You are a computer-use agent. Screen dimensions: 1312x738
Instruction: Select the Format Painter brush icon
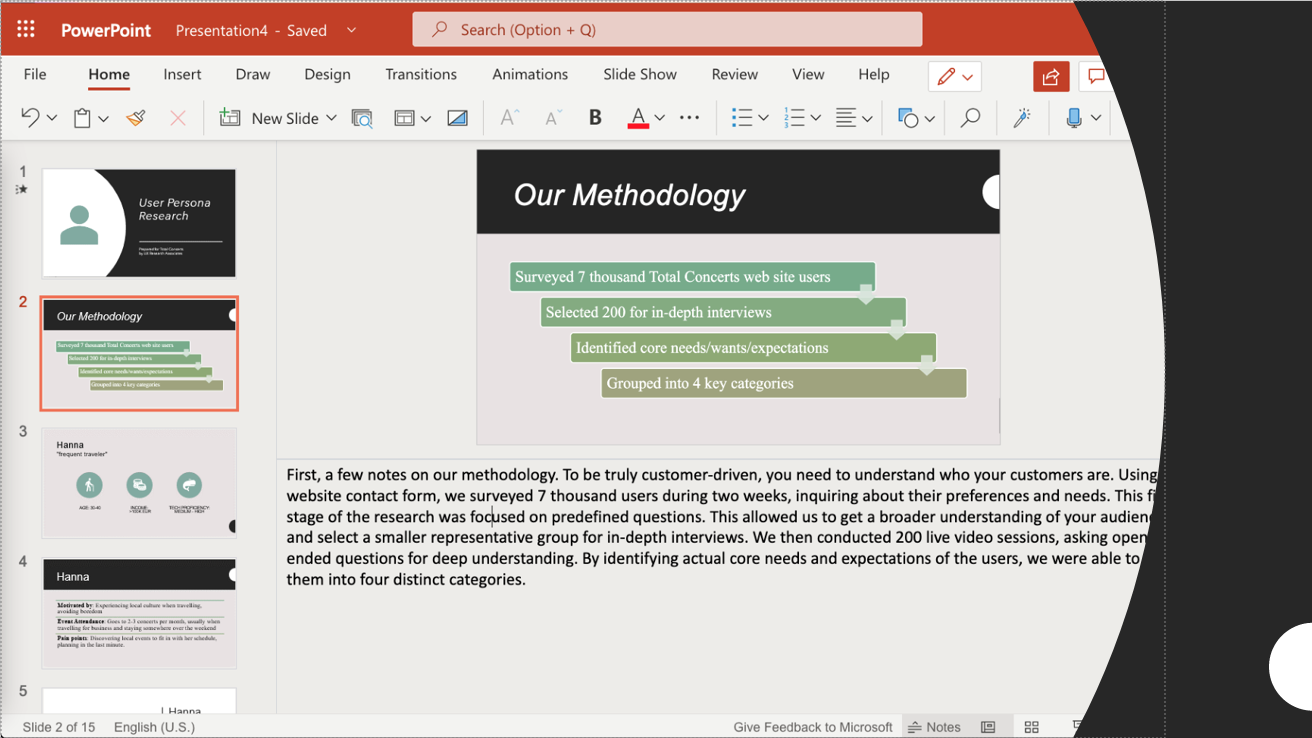tap(137, 118)
